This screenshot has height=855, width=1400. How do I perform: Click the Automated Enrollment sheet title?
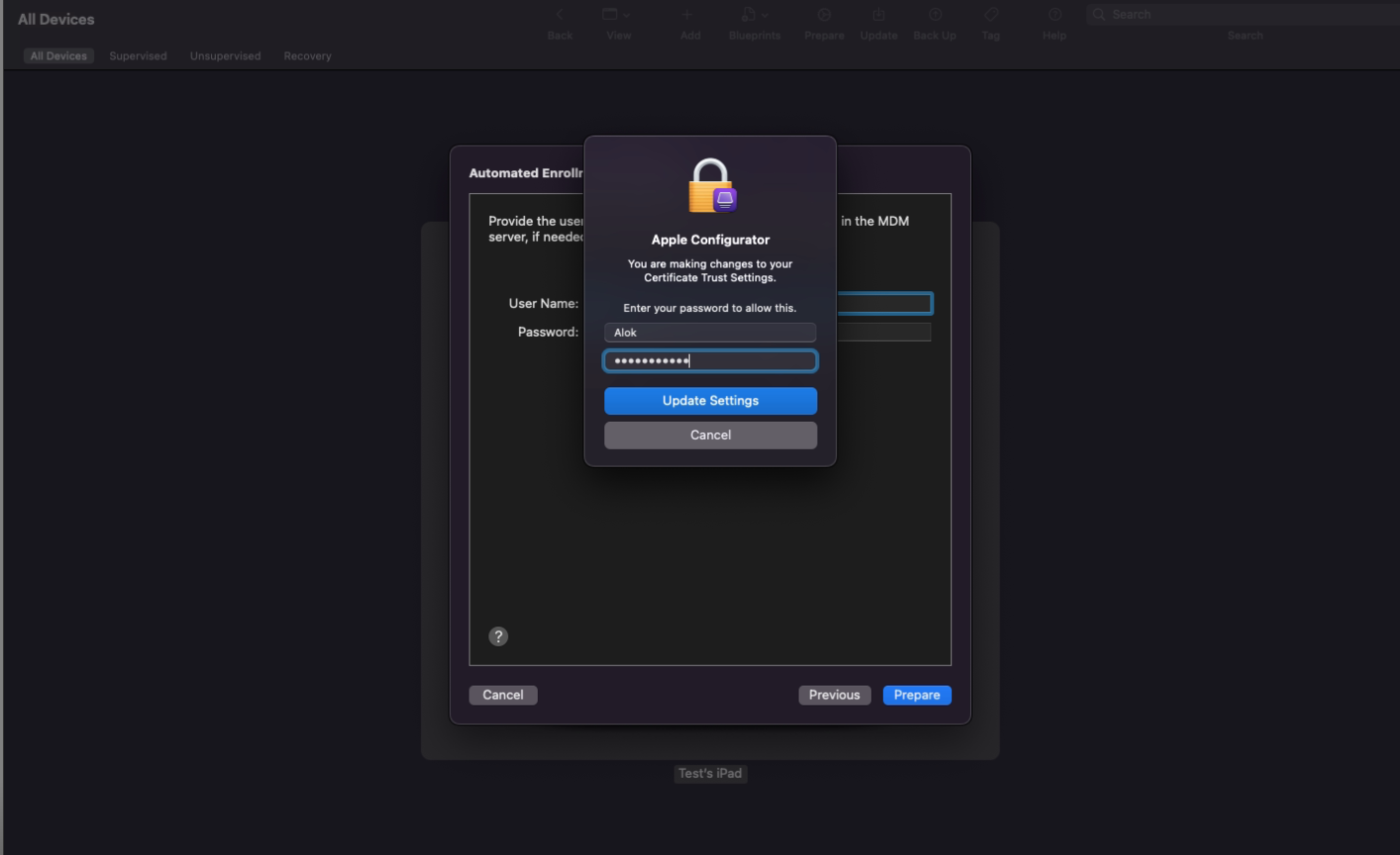point(526,173)
